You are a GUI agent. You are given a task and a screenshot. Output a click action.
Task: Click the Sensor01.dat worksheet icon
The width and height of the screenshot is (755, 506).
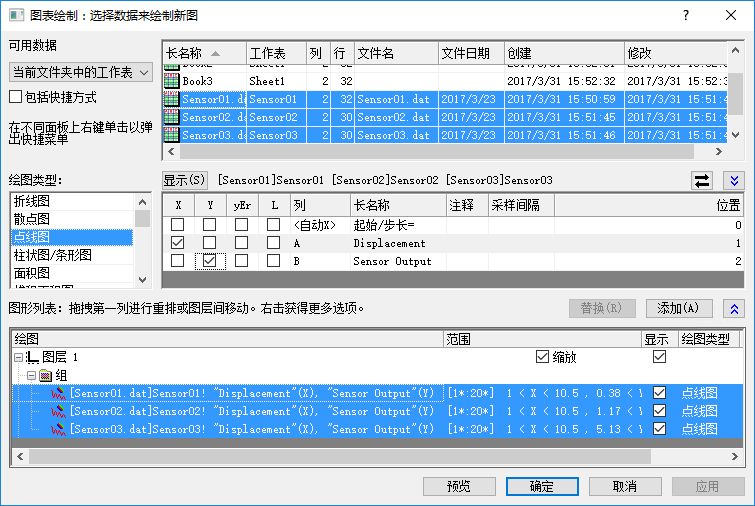pyautogui.click(x=172, y=99)
